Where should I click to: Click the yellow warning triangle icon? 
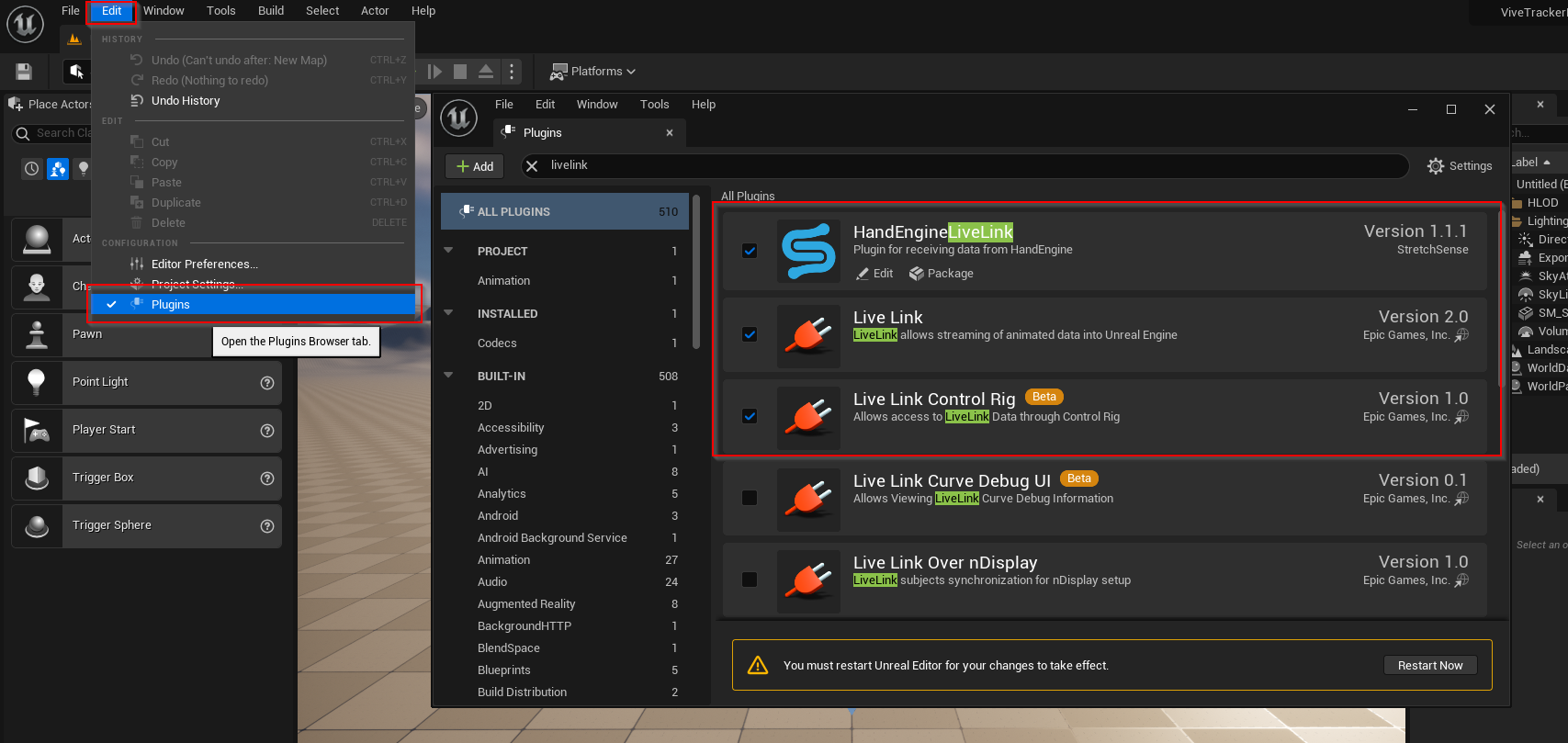click(x=758, y=665)
